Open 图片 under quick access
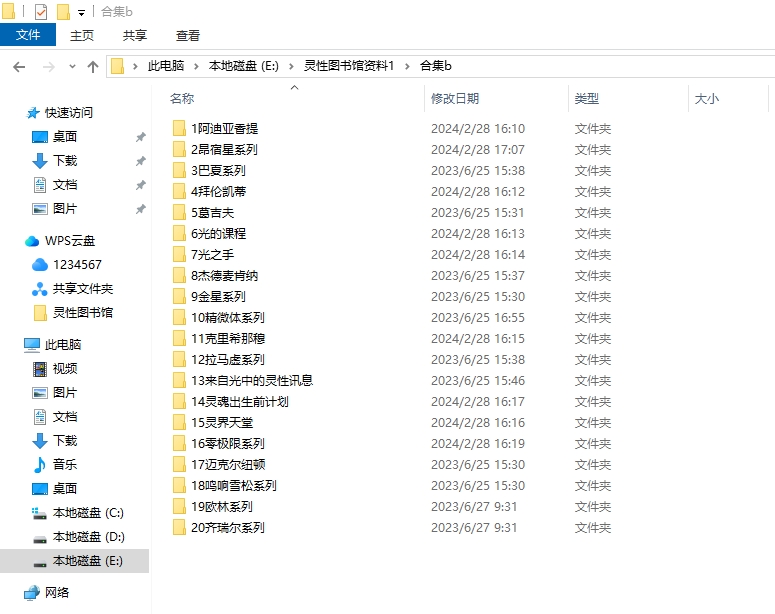Screen dimensions: 775x614 click(x=65, y=209)
